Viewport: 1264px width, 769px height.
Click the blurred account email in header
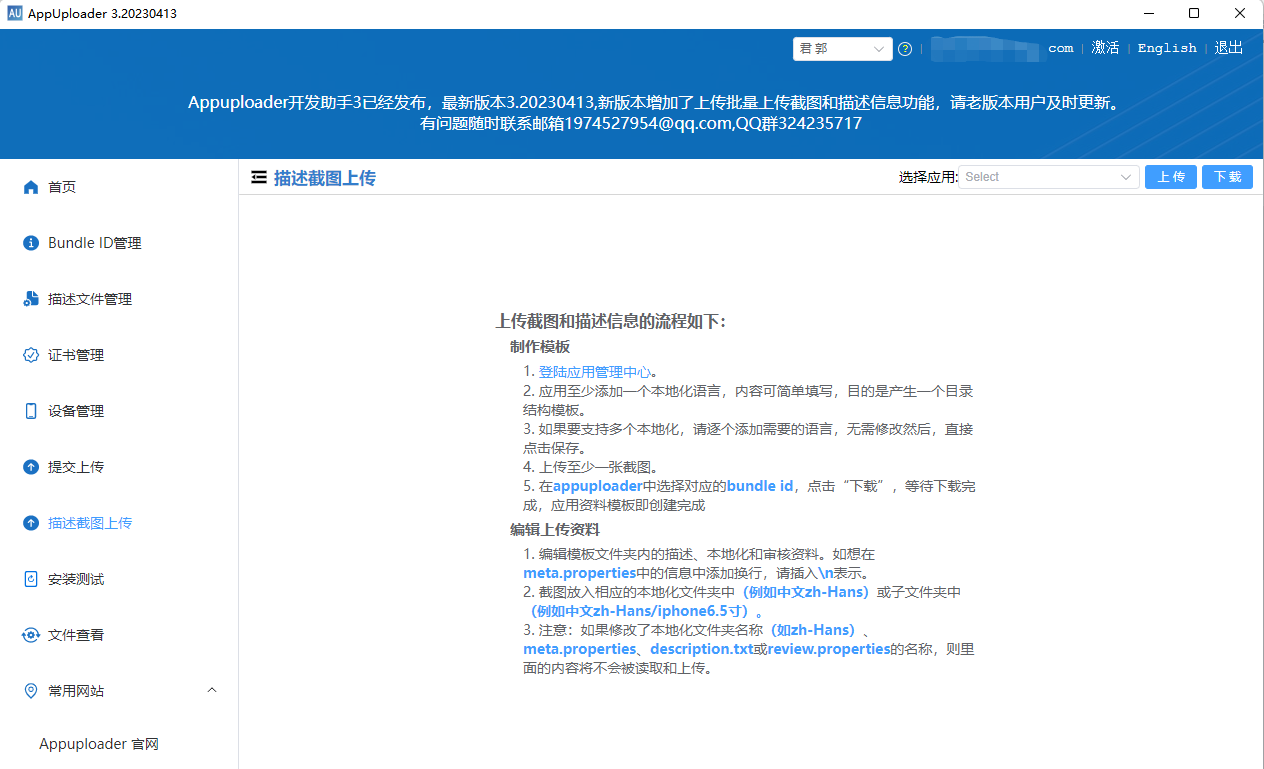point(1002,48)
